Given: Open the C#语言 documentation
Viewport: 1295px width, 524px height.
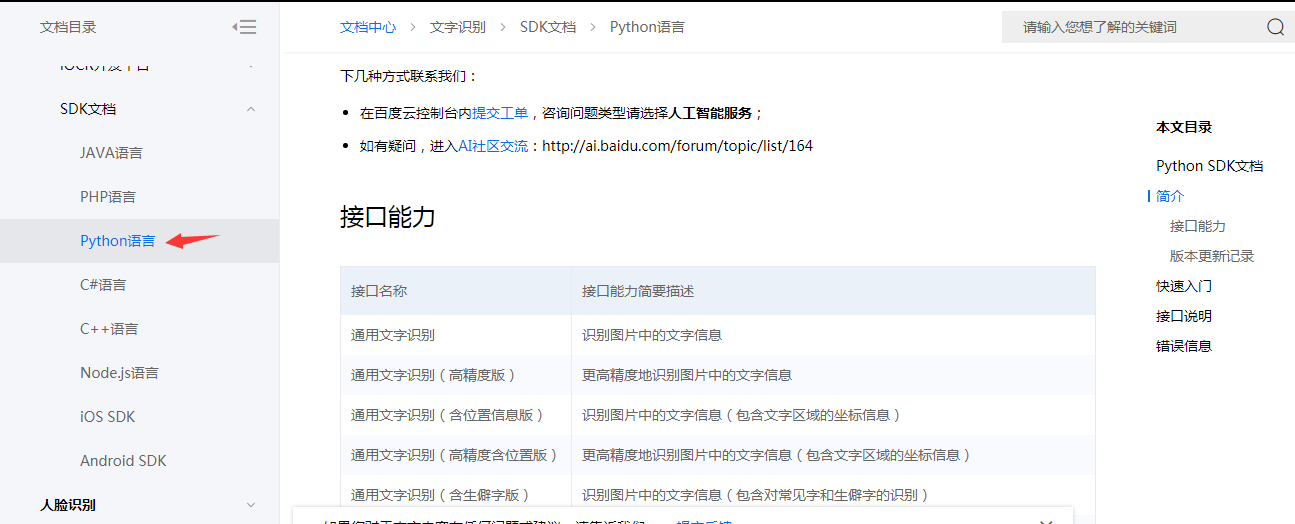Looking at the screenshot, I should [103, 285].
